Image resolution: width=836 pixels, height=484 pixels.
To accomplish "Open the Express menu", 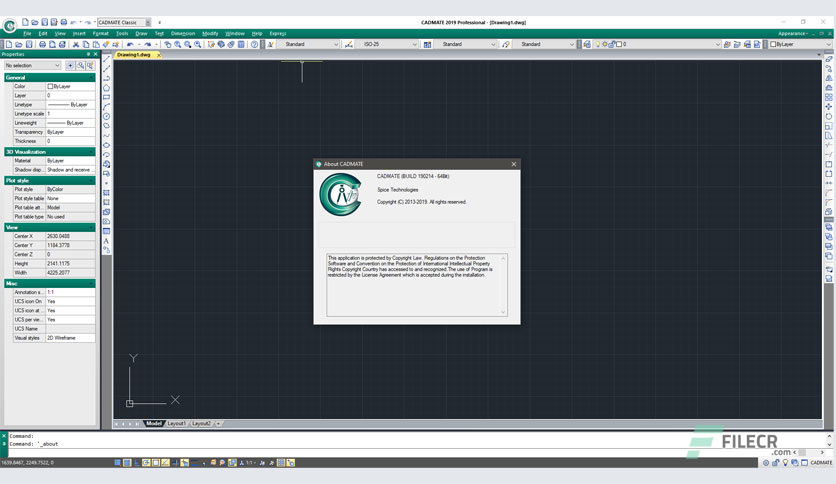I will 278,34.
